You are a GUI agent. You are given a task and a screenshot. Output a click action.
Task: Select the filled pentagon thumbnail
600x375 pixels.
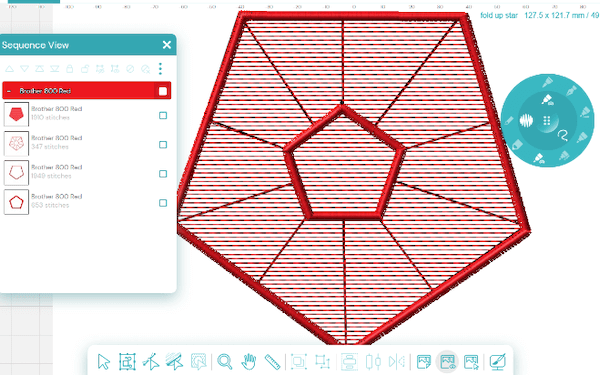(16, 114)
